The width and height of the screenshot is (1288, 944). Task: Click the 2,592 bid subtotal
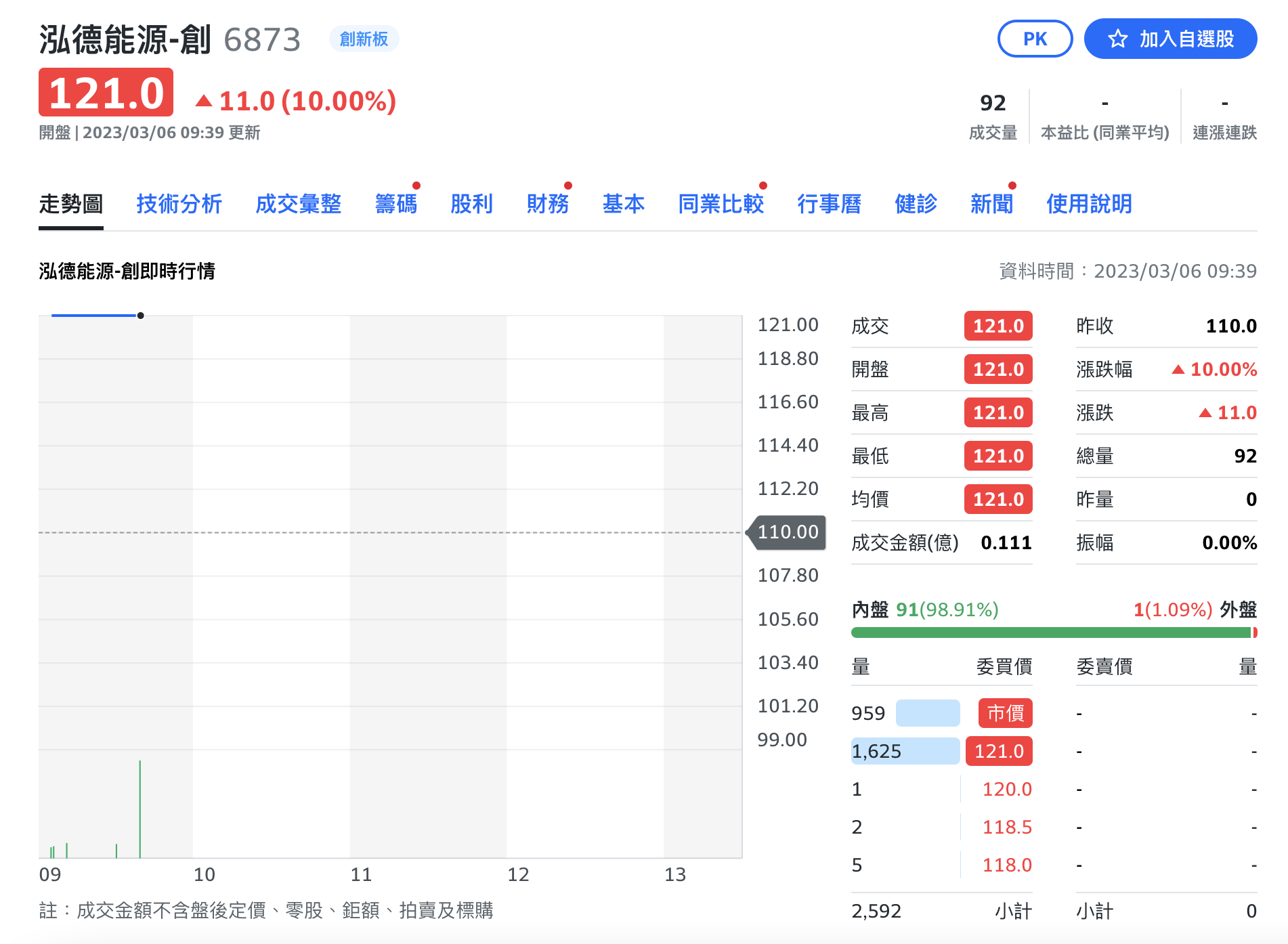click(876, 911)
